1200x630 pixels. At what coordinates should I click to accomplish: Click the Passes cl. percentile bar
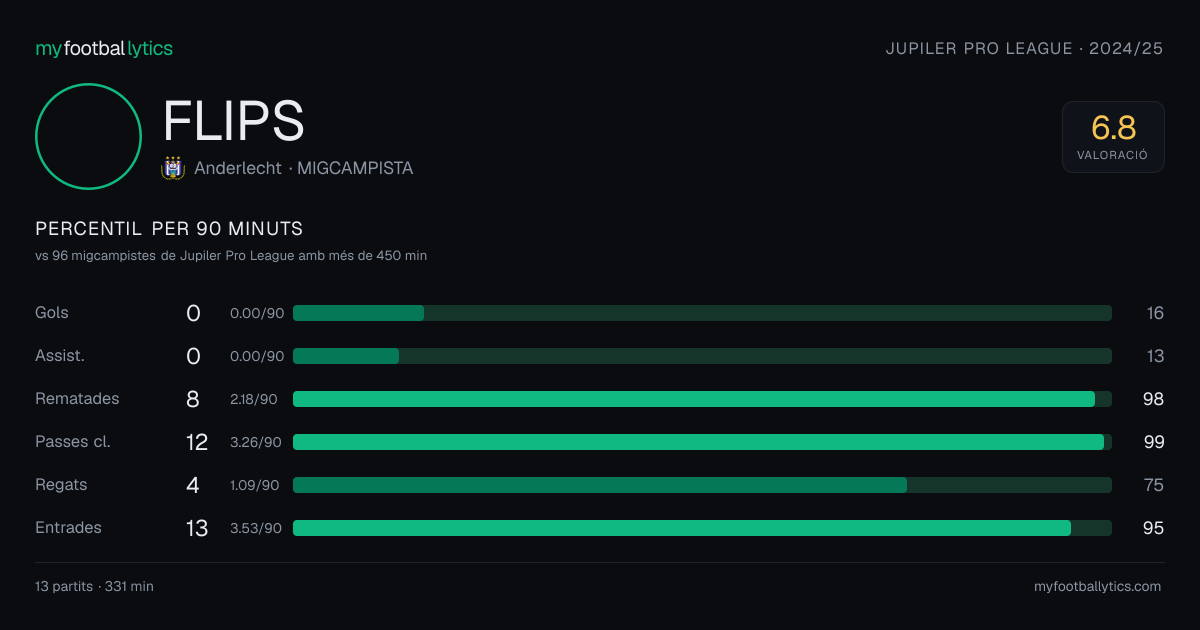tap(702, 442)
